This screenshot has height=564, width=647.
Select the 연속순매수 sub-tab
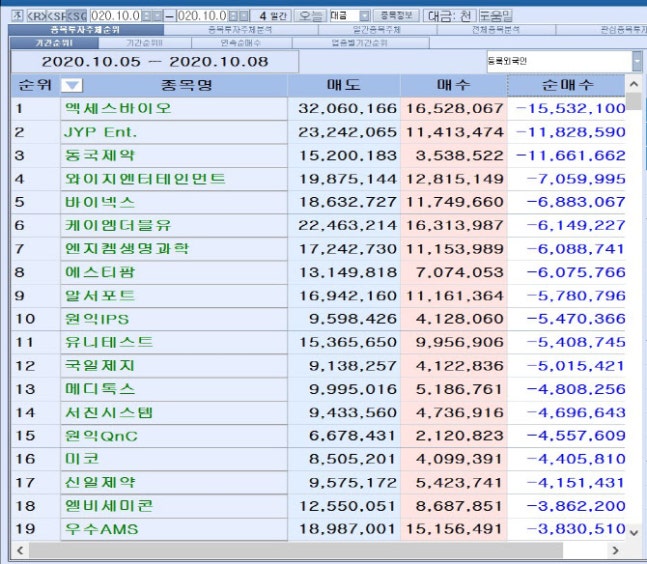click(x=241, y=43)
